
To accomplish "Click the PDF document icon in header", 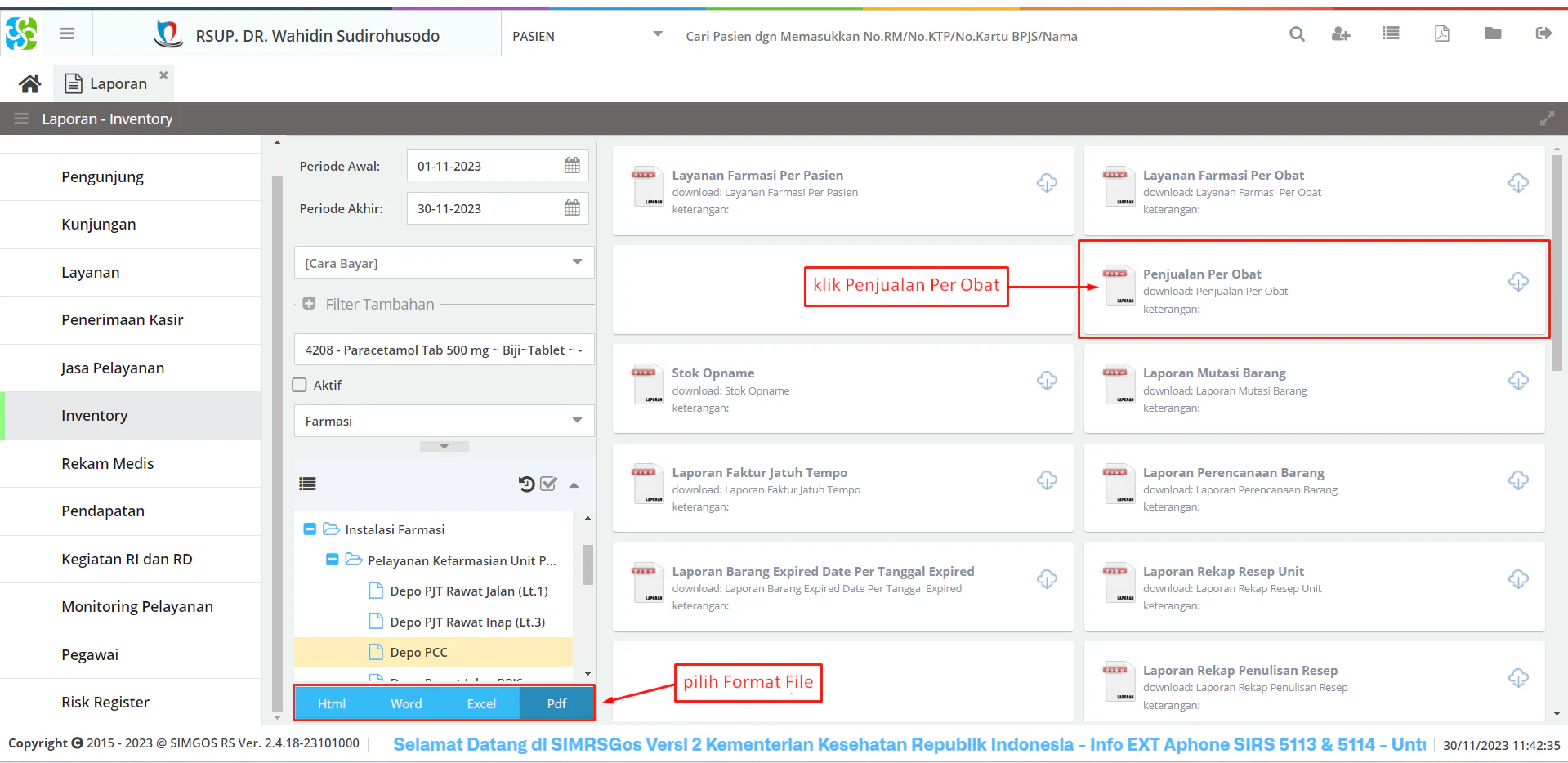I will [1441, 33].
